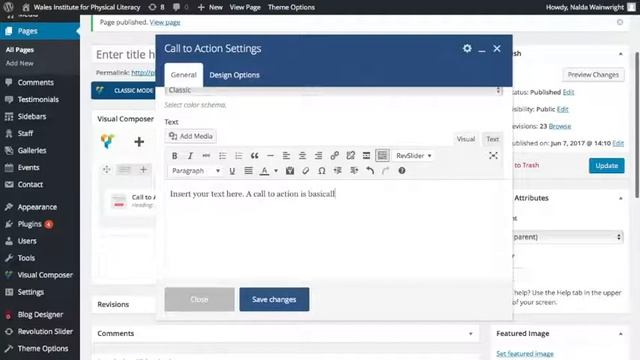
Task: Insert a bulleted list
Action: point(222,156)
